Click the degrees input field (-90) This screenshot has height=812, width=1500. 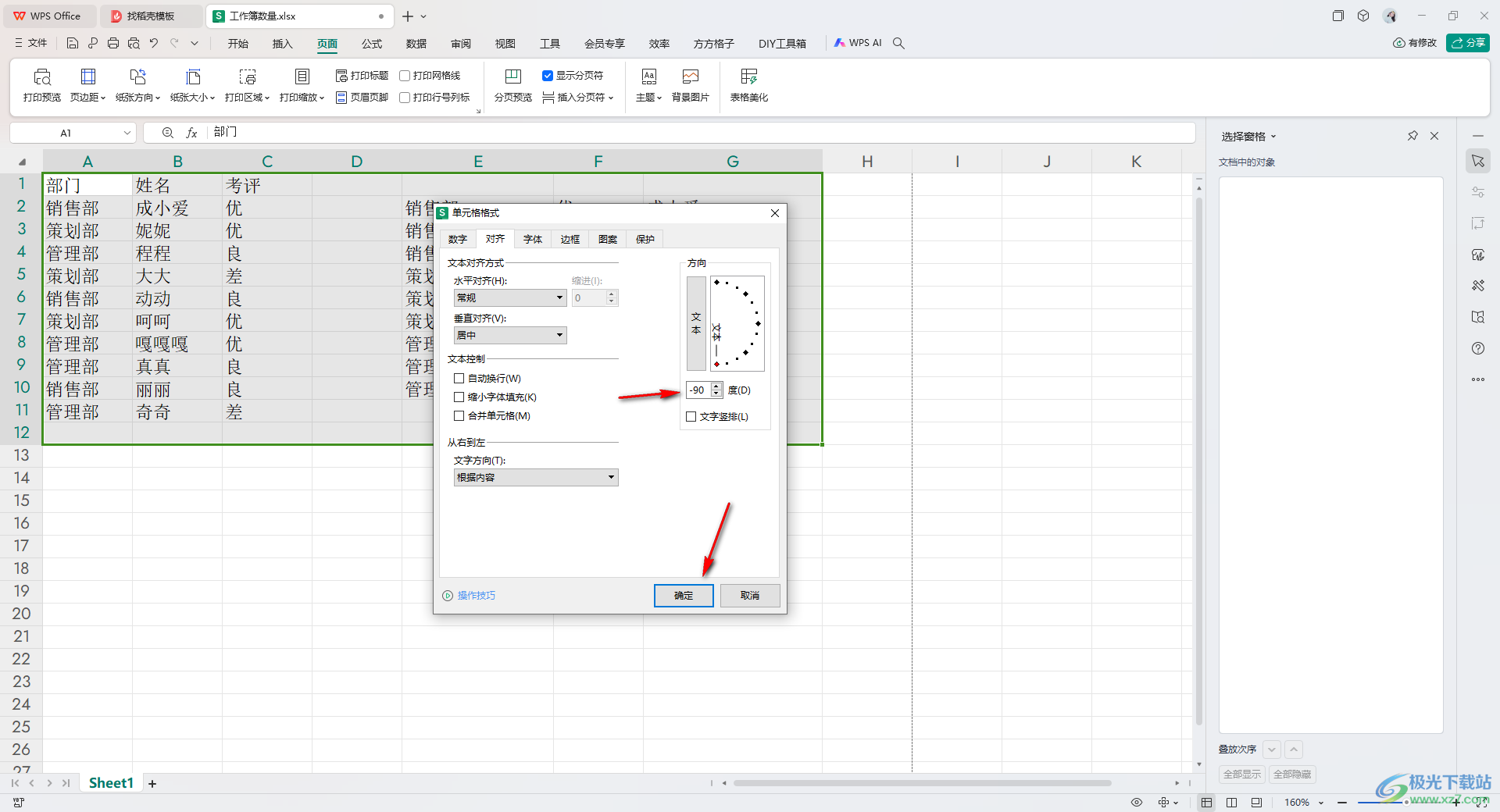[x=699, y=390]
